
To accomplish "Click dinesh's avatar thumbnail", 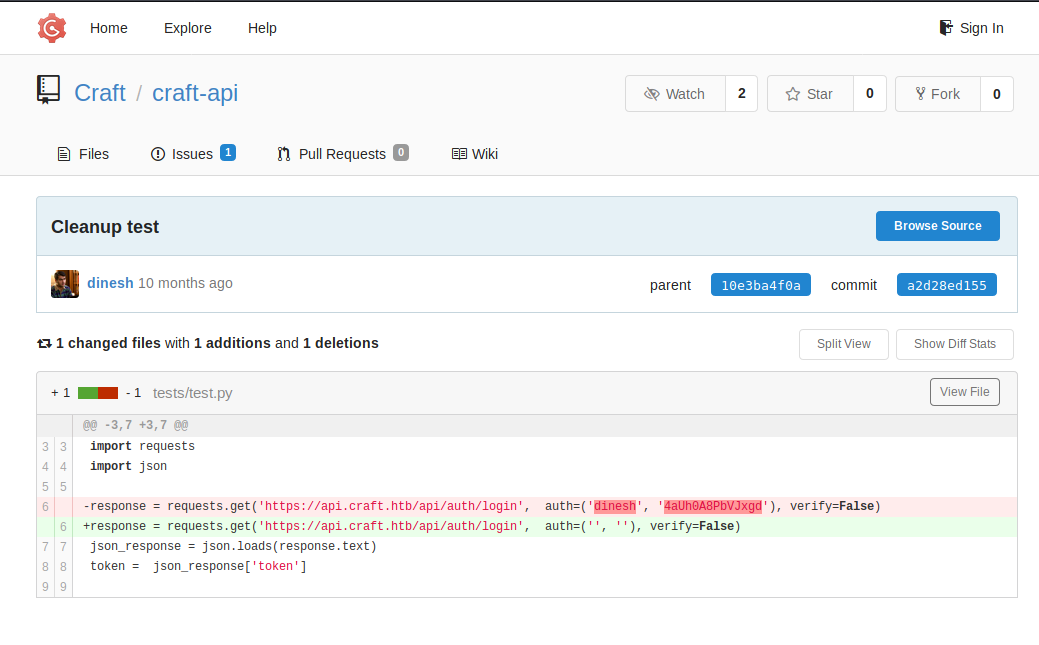I will 65,284.
